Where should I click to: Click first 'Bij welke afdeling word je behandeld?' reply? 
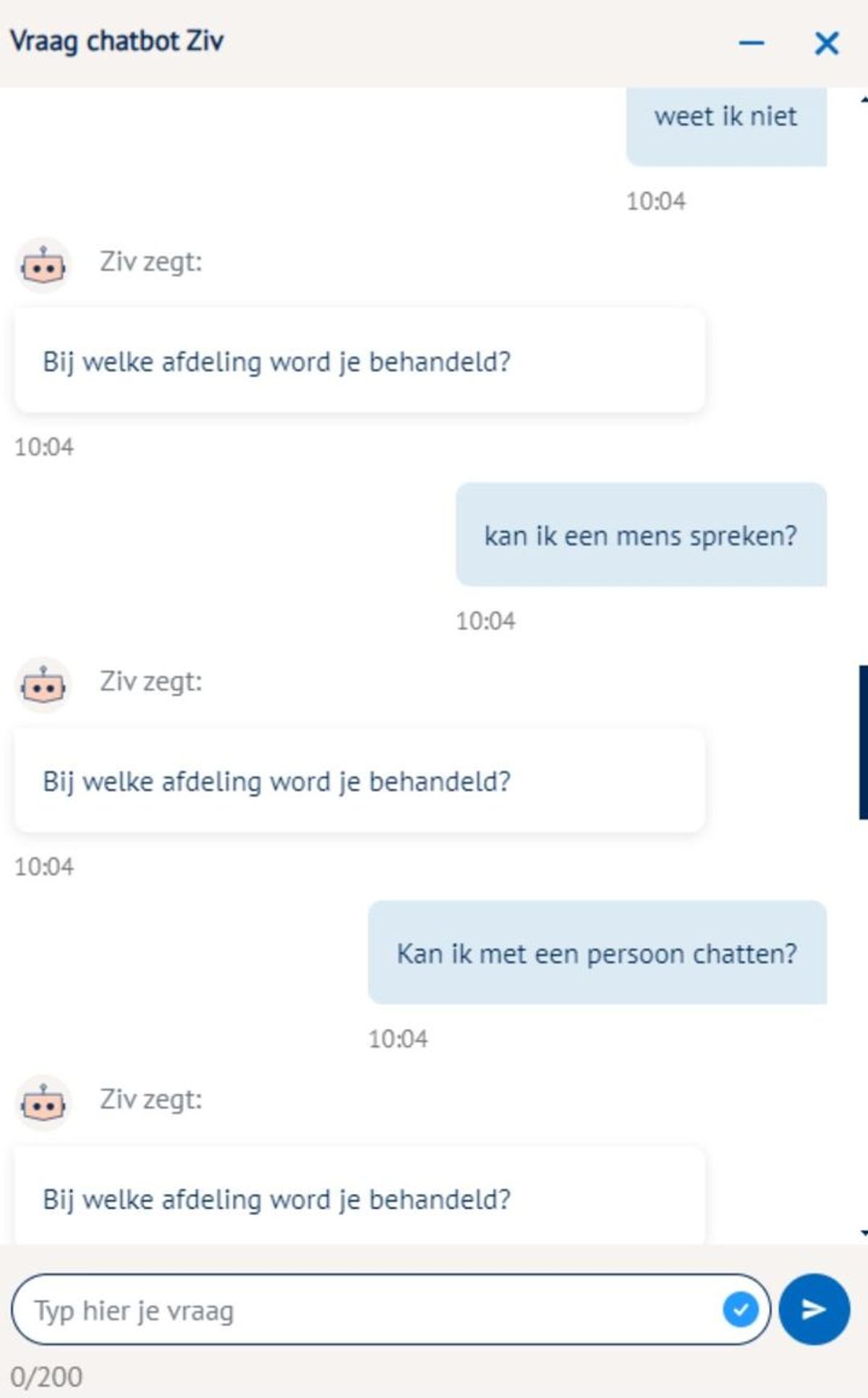tap(359, 361)
